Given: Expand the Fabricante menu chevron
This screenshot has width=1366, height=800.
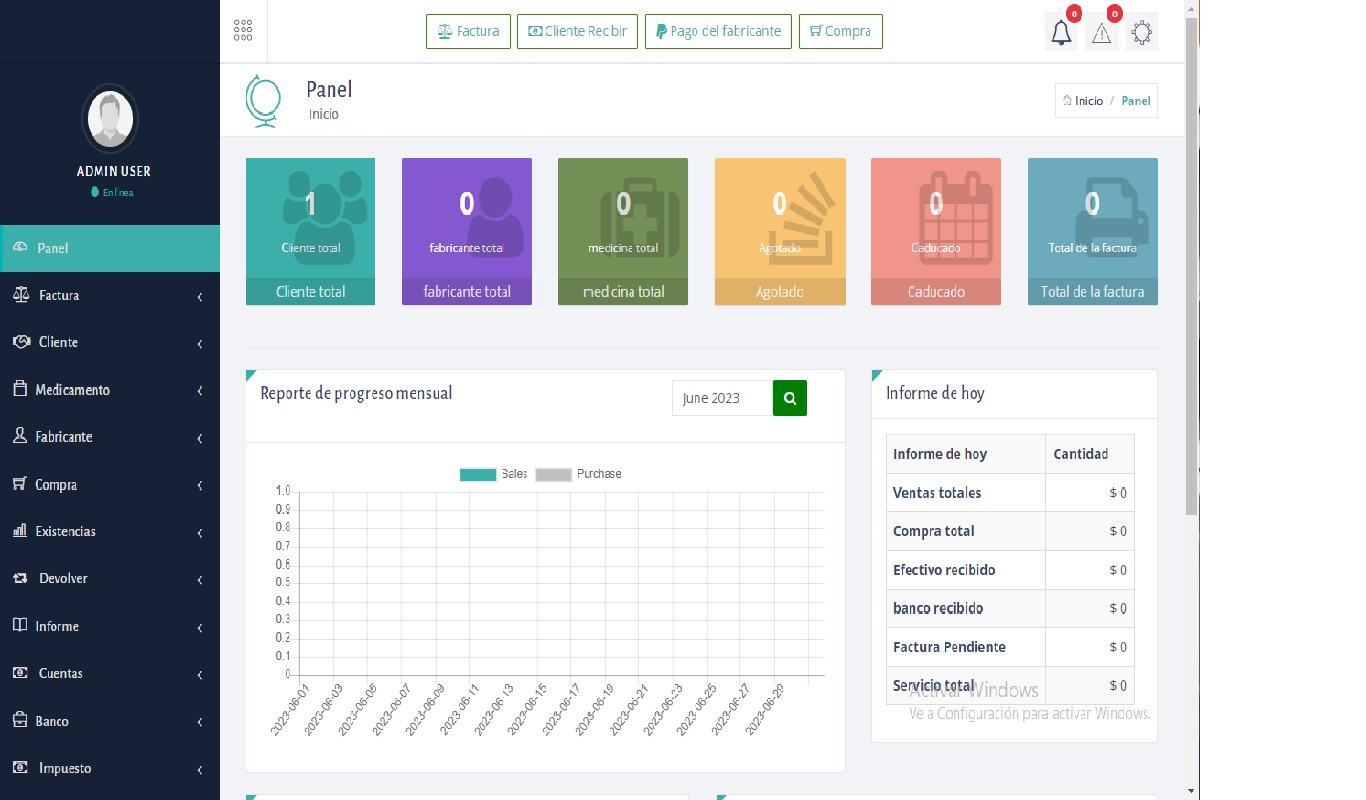Looking at the screenshot, I should pyautogui.click(x=200, y=438).
